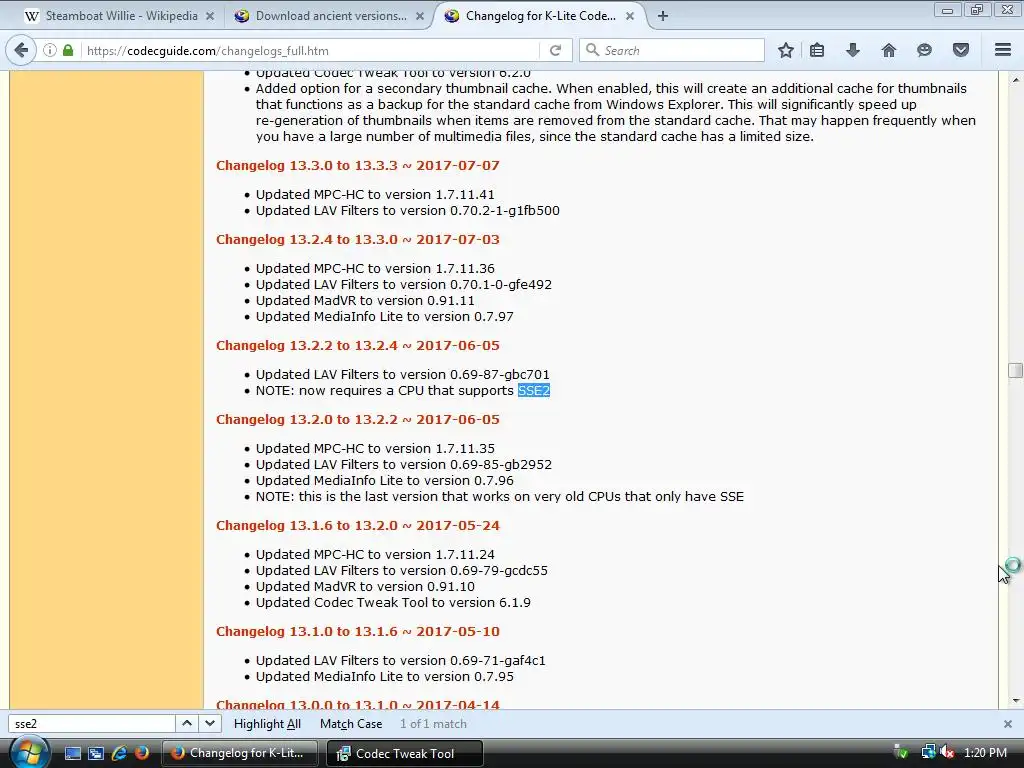Click 'Updated MediaInfo Lite to version 0.7.97'
1024x768 pixels.
[385, 316]
